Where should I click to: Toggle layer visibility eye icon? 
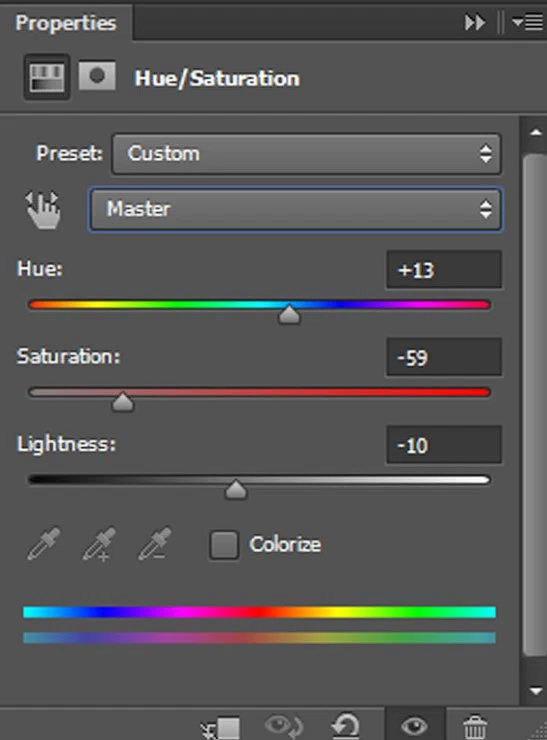(414, 726)
